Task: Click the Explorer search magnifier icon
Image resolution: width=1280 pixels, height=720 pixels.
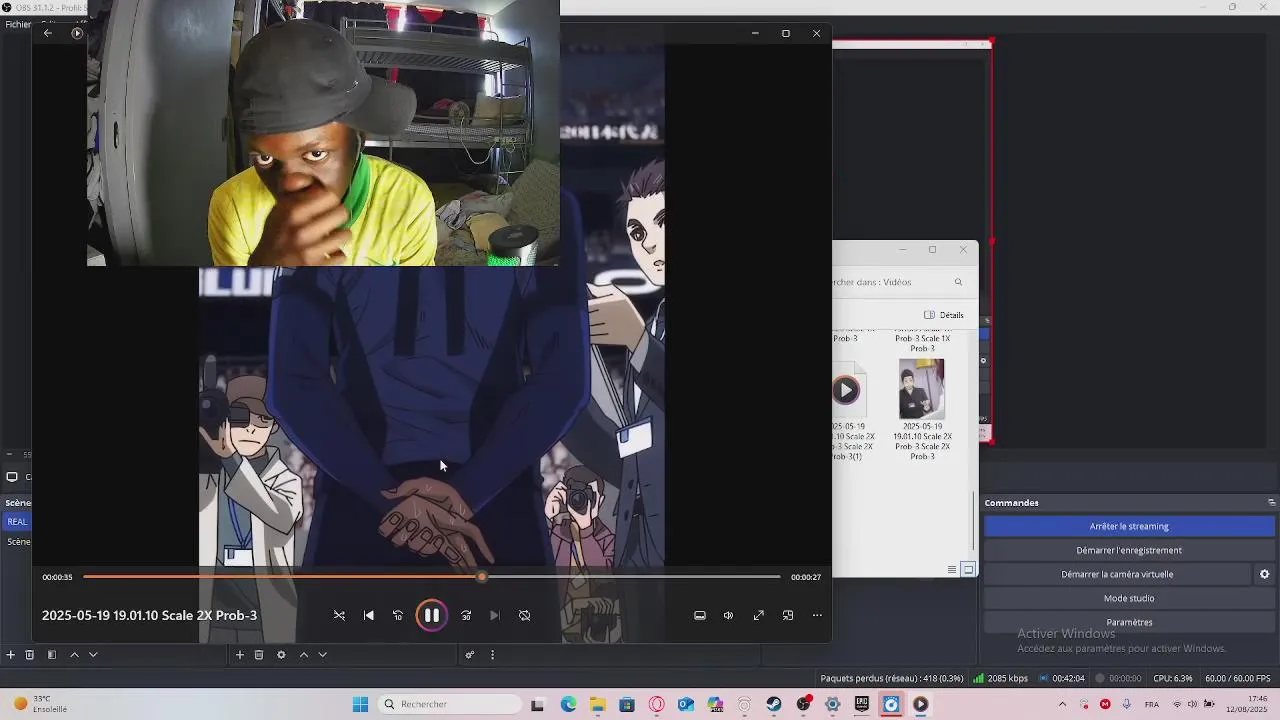Action: 958,282
